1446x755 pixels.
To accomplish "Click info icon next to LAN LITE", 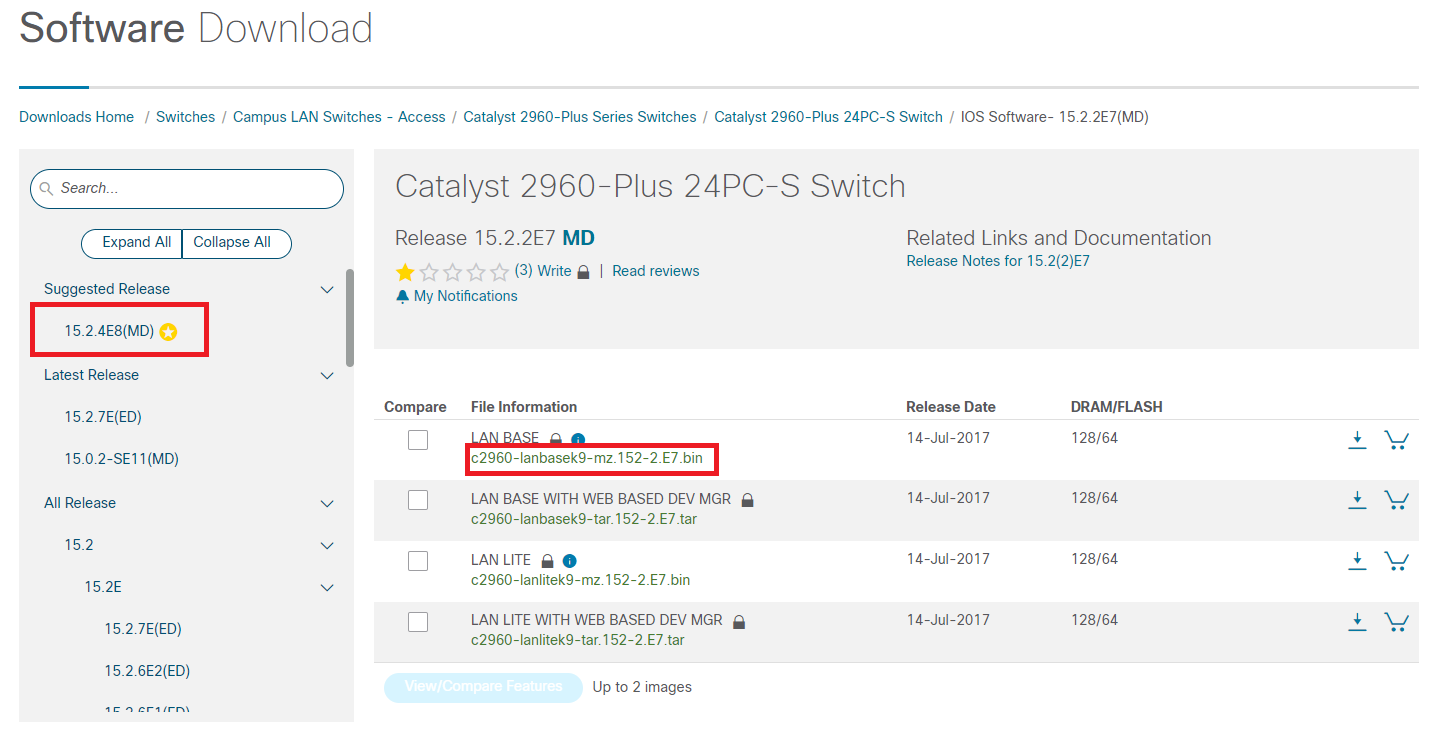I will click(570, 561).
